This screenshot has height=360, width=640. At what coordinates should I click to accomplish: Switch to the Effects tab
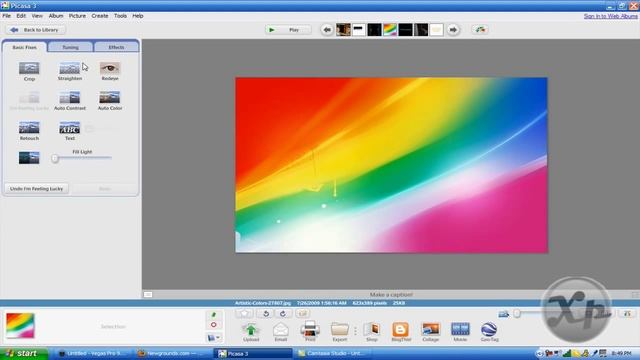pos(116,47)
